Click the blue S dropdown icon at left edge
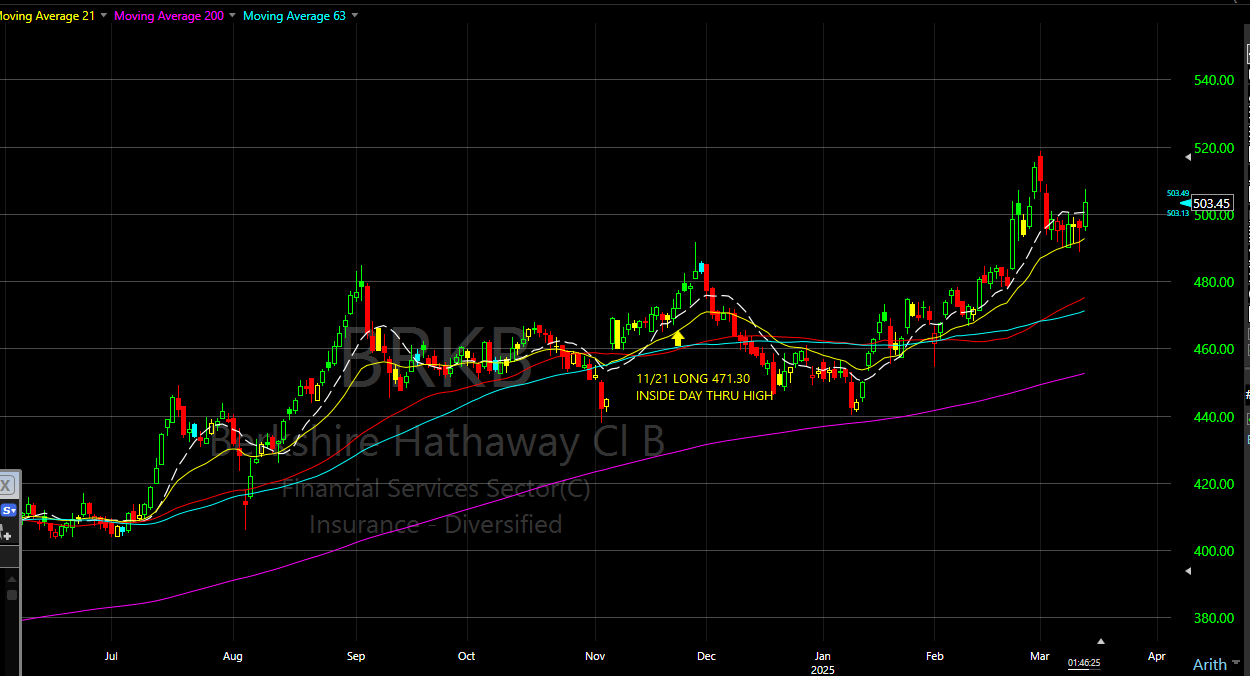1250x676 pixels. click(8, 510)
